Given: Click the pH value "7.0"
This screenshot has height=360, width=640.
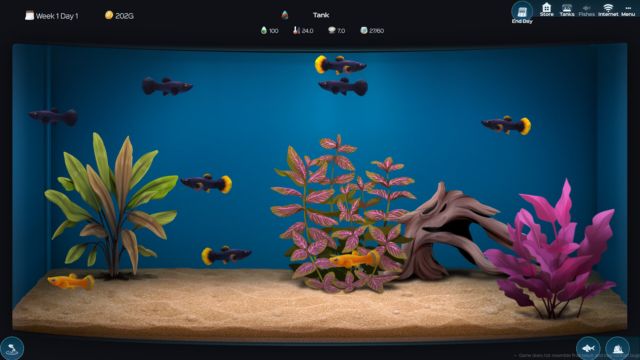Looking at the screenshot, I should pos(341,31).
